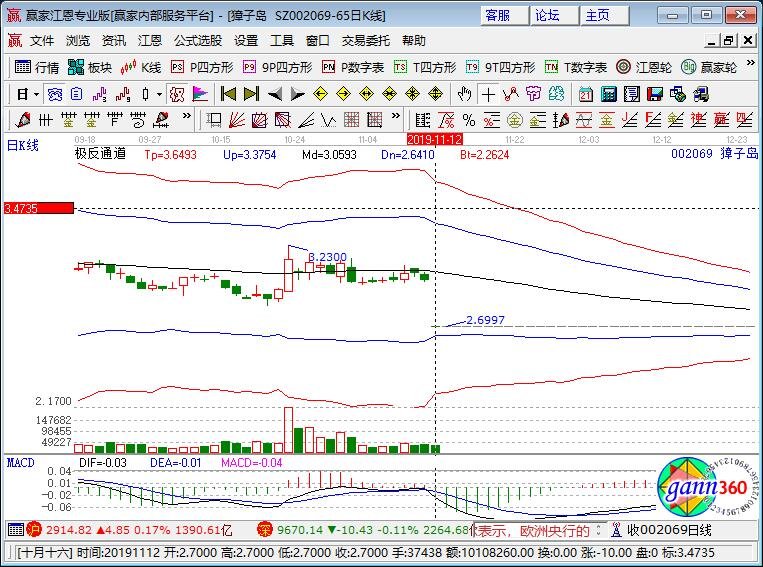
Task: Click the news ticker stepper arrows
Action: coord(599,530)
